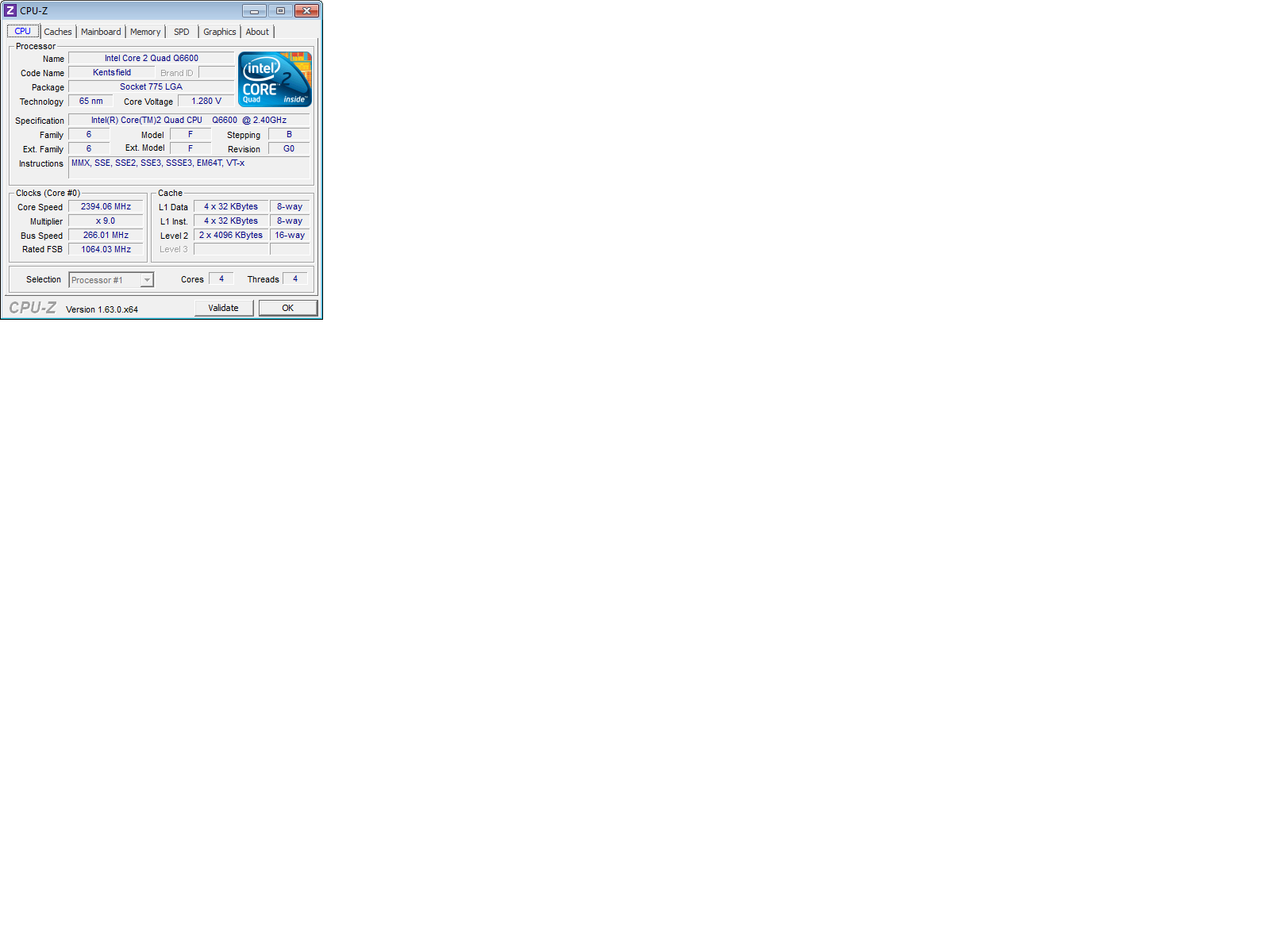Click the Rated FSB 1064.03 MHz value
The image size is (1270, 952).
(x=106, y=249)
